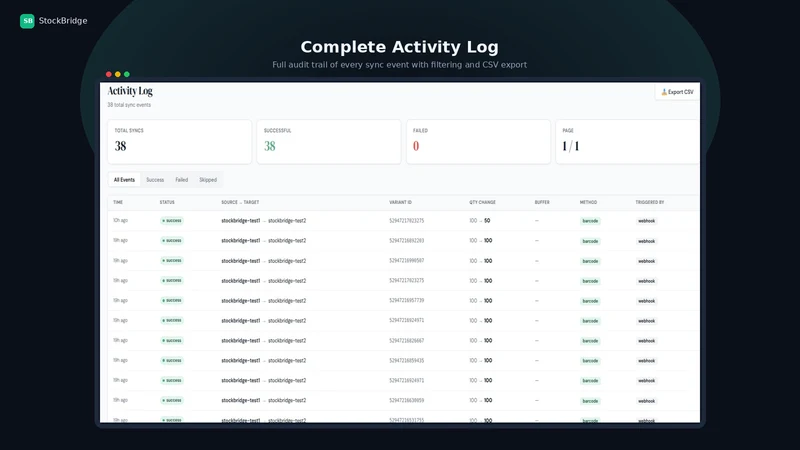
Task: Click the webhook badge in row 52947216957739
Action: click(x=646, y=301)
